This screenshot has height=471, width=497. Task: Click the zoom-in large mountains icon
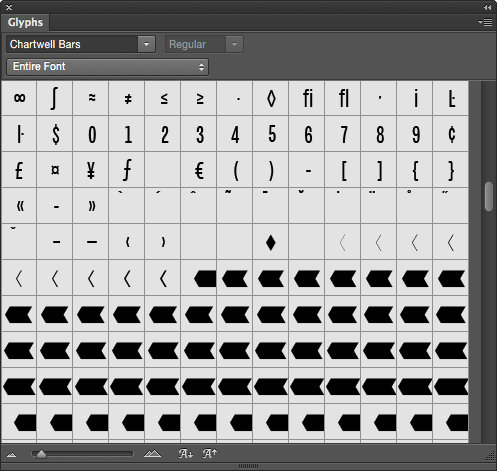pos(152,453)
